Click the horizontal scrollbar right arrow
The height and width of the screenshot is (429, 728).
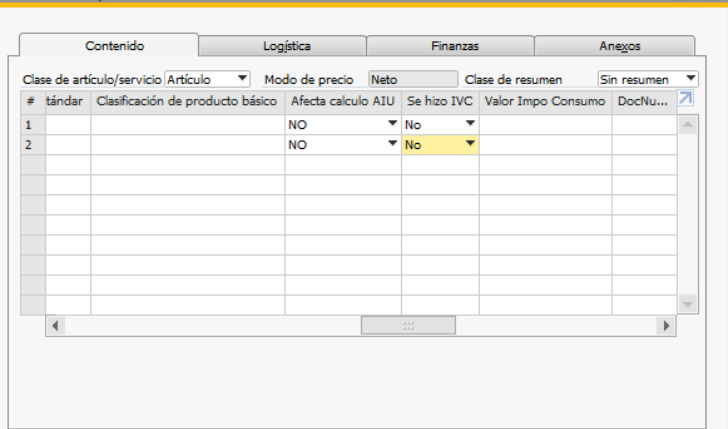[x=666, y=326]
